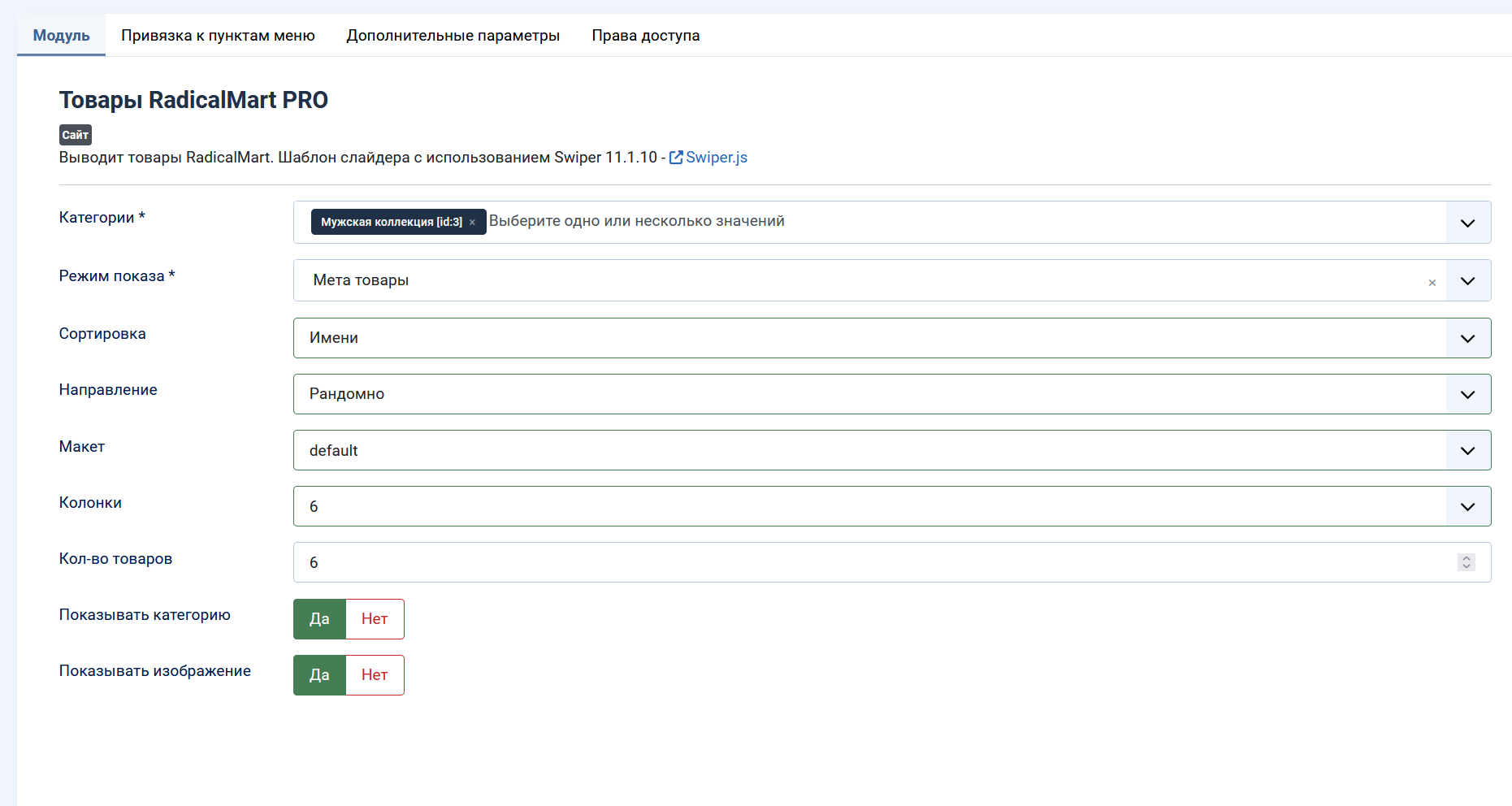
Task: Switch to the Модуль tab
Action: click(x=61, y=36)
